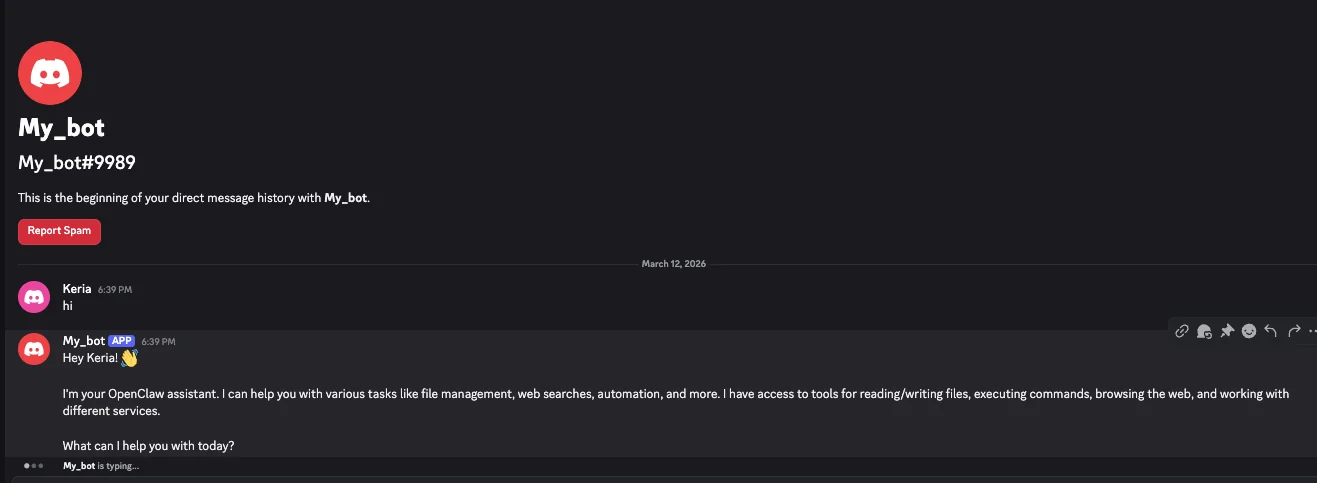Click the APP badge next to My_bot
Image resolution: width=1317 pixels, height=483 pixels.
[x=121, y=341]
